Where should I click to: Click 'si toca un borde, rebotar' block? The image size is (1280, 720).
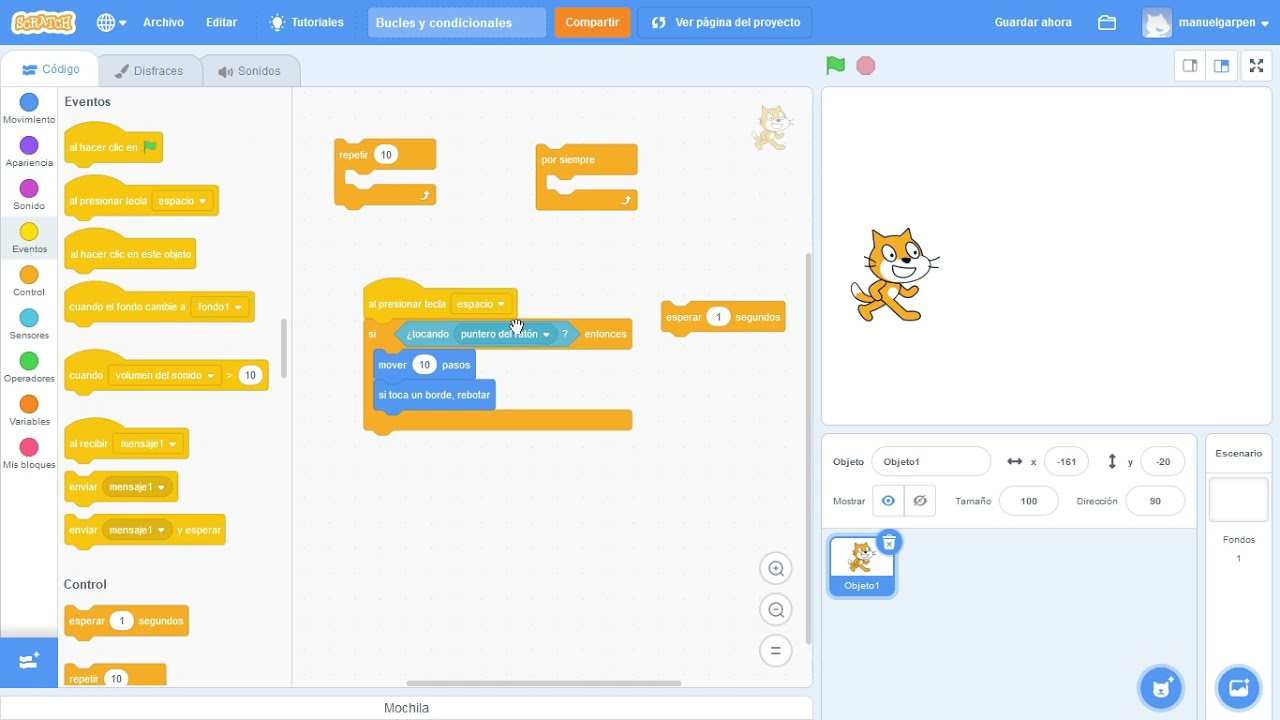pos(434,395)
